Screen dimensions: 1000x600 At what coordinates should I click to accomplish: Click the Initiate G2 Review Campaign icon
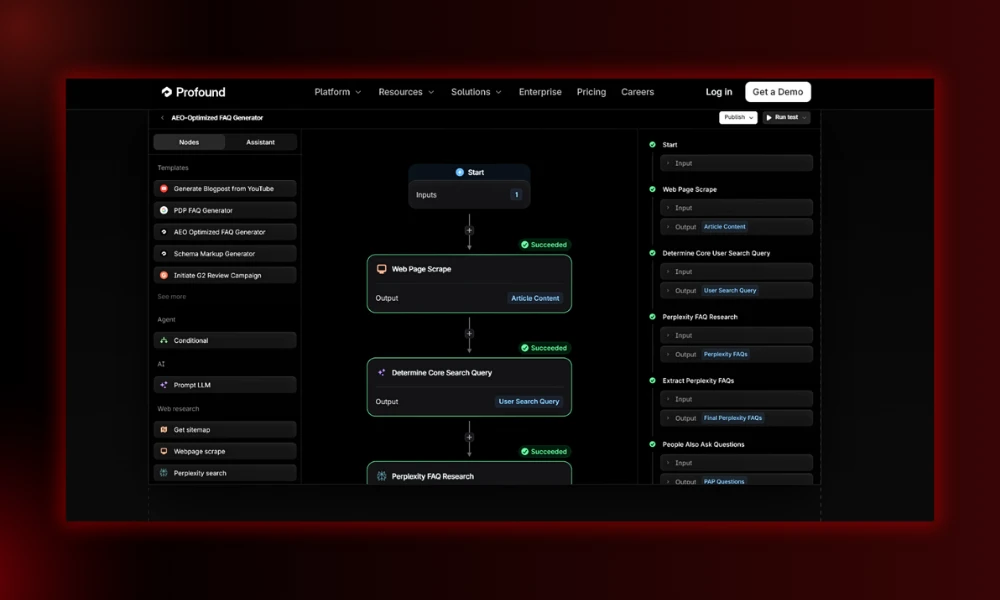[164, 275]
